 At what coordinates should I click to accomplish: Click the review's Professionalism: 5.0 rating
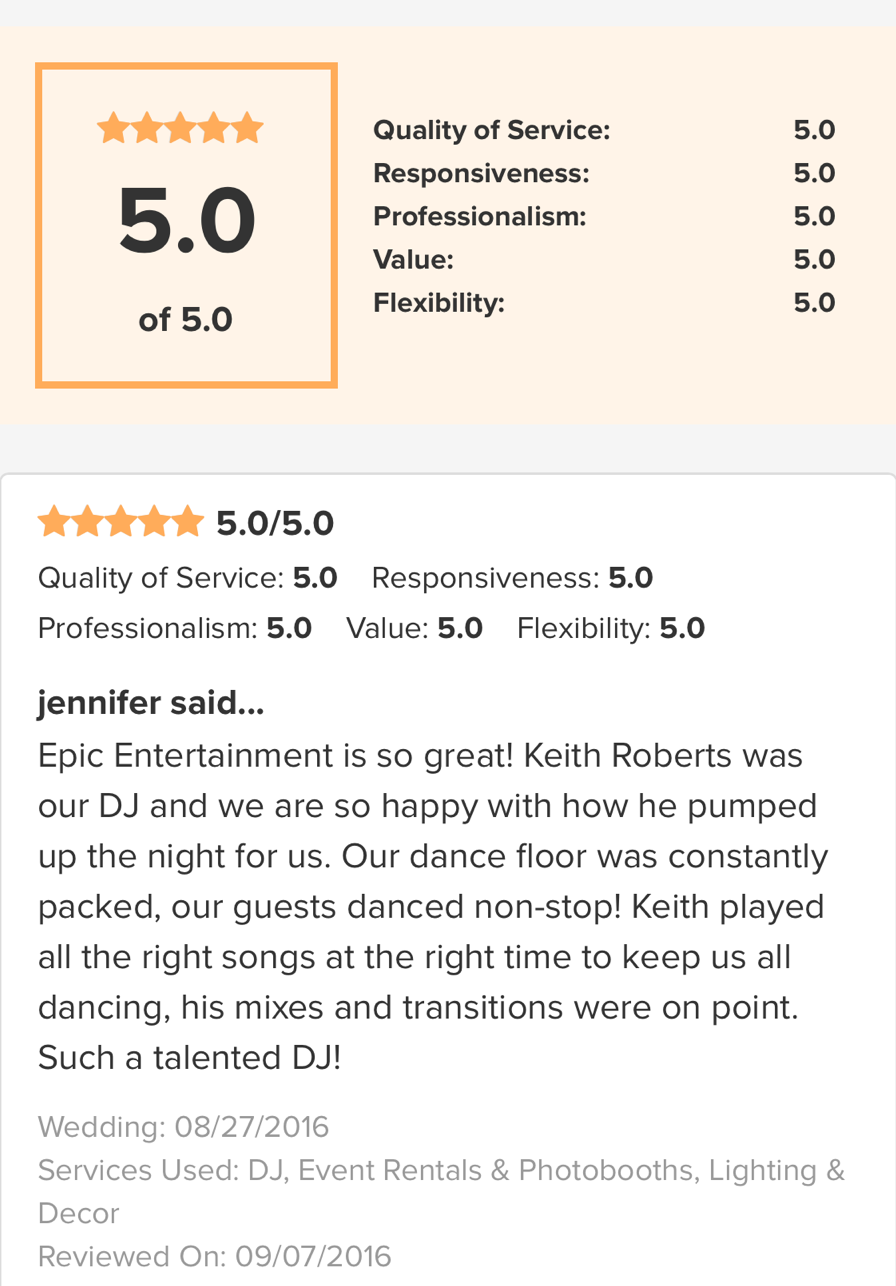click(x=175, y=628)
